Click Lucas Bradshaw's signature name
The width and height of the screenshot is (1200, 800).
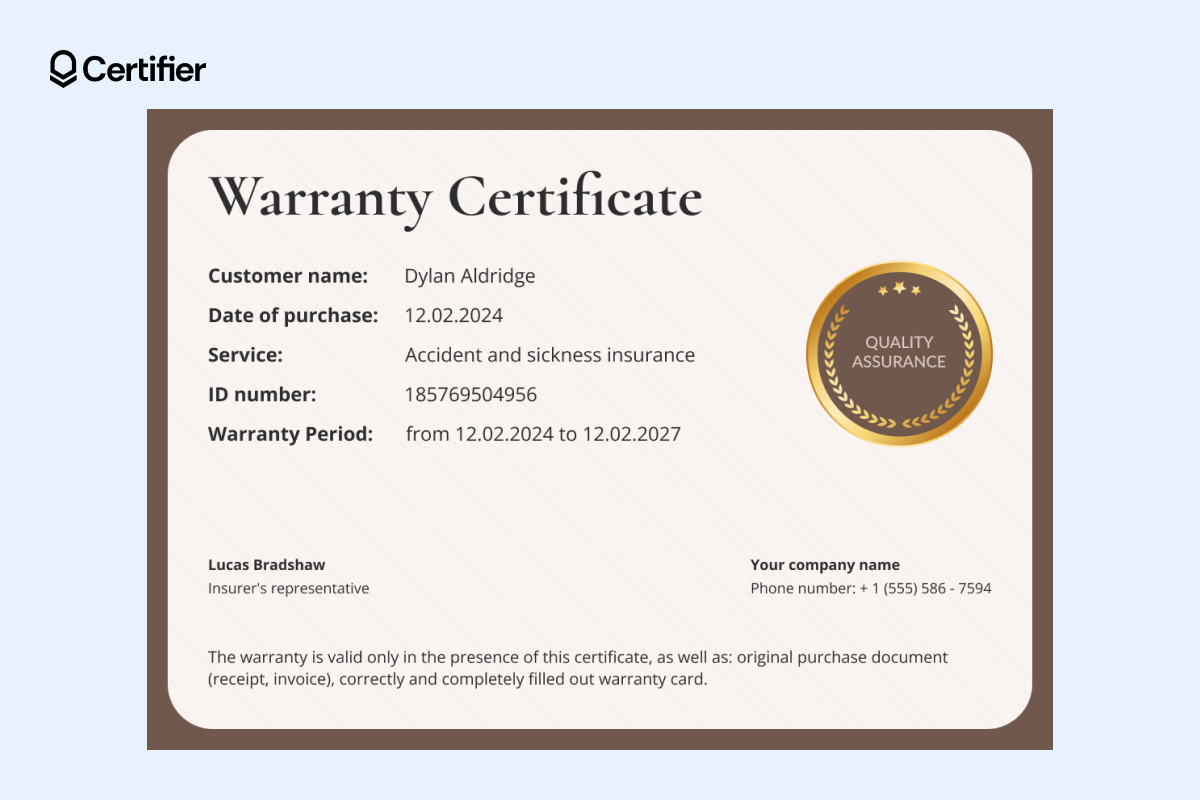point(266,565)
